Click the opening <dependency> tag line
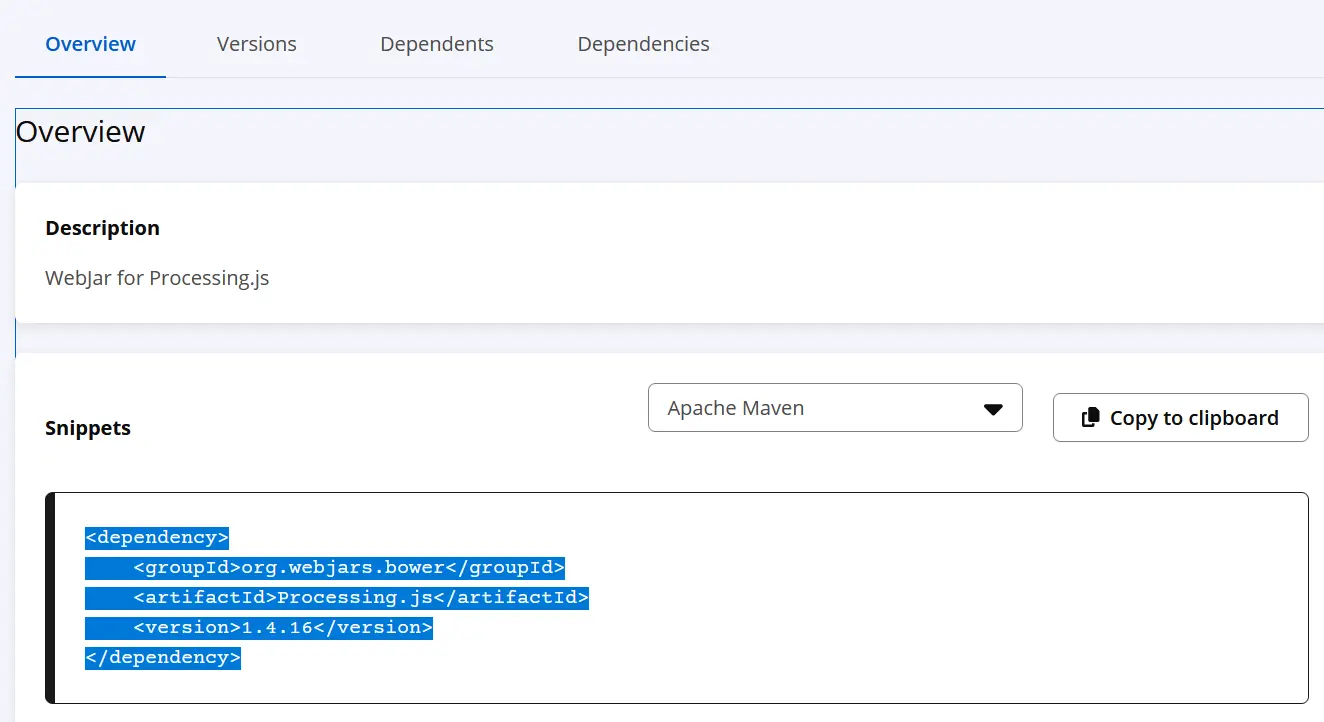Image resolution: width=1324 pixels, height=722 pixels. click(157, 538)
